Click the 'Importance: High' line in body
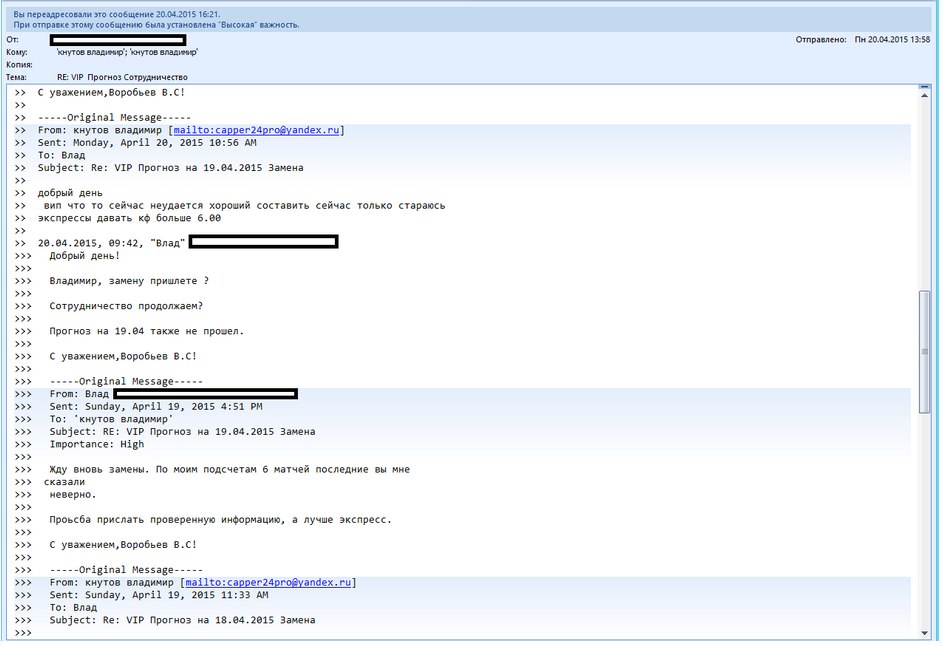942x646 pixels. pos(96,444)
